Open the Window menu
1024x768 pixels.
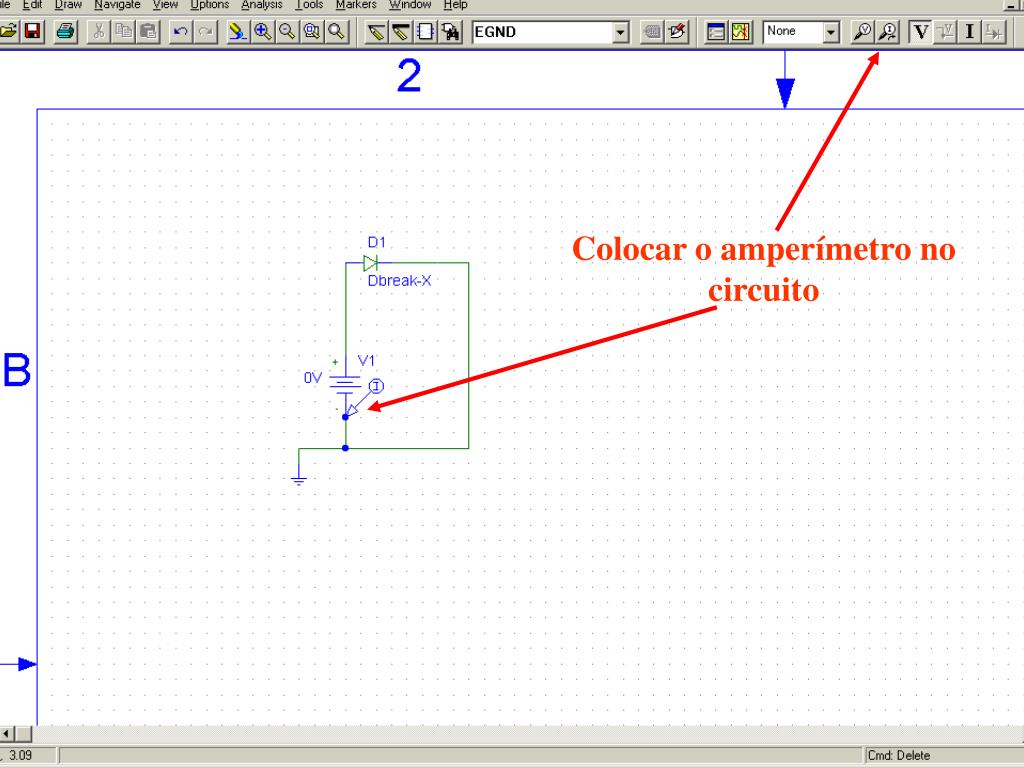tap(409, 5)
